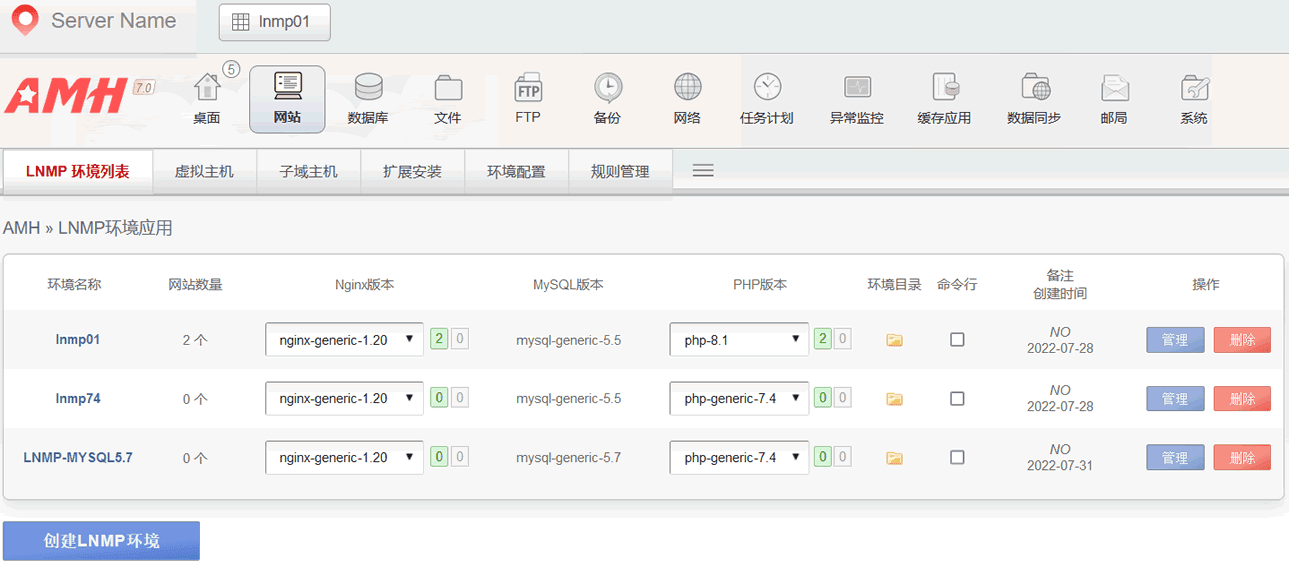Switch to 虚拟主机 tab
Image resolution: width=1289 pixels, height=567 pixels.
tap(204, 171)
